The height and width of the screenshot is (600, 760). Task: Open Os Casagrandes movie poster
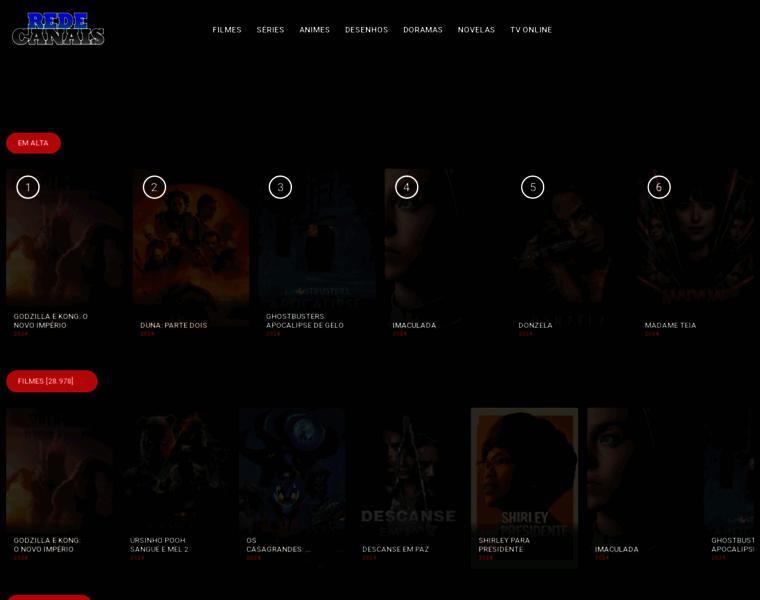292,487
